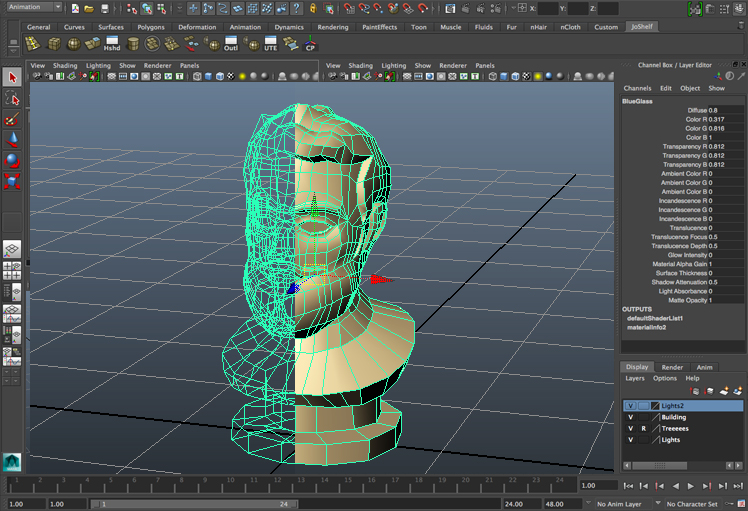Click the Hshd shelf icon
The width and height of the screenshot is (748, 511).
tap(111, 44)
